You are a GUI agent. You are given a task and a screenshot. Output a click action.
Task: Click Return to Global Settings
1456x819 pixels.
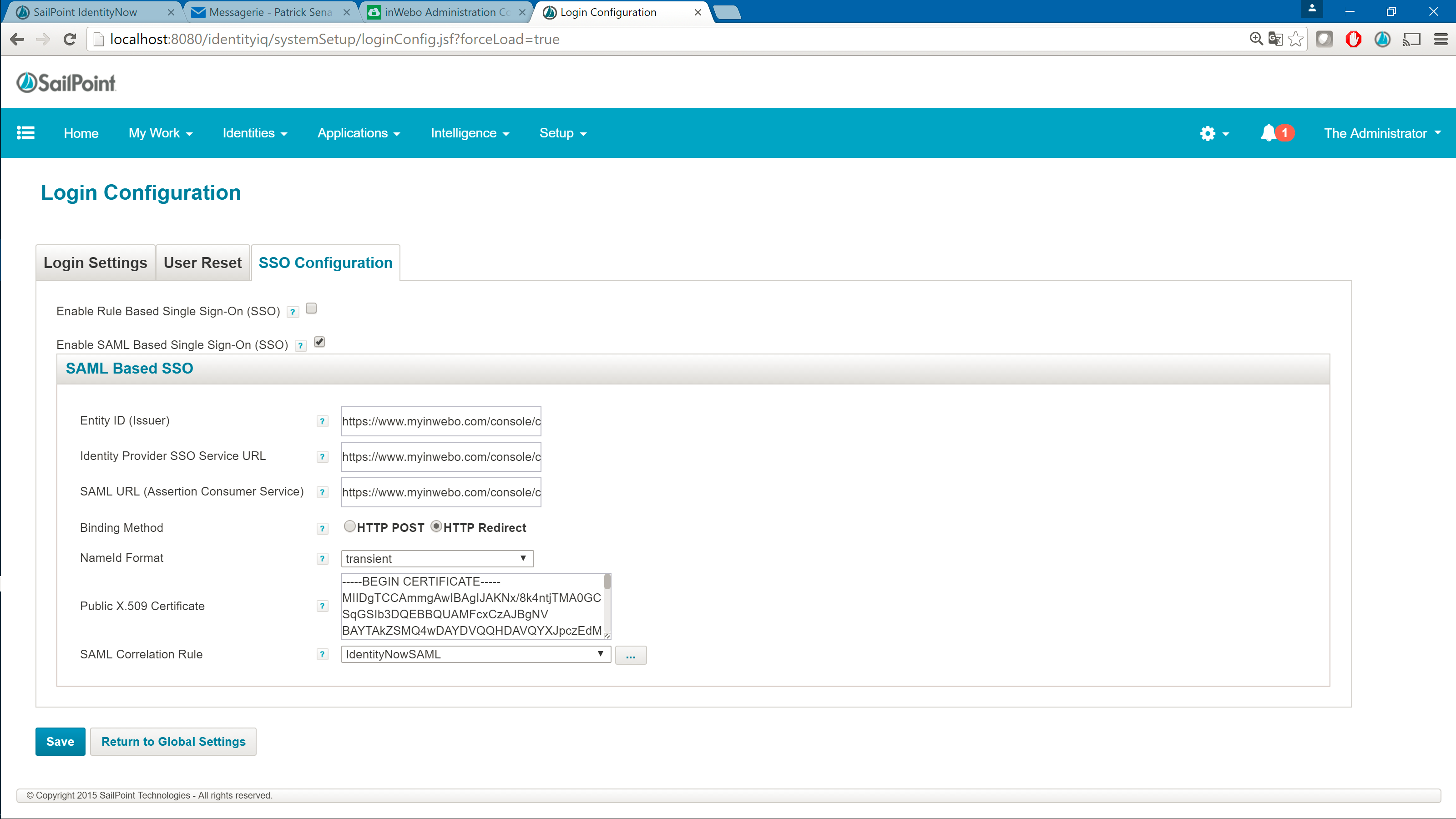[173, 742]
